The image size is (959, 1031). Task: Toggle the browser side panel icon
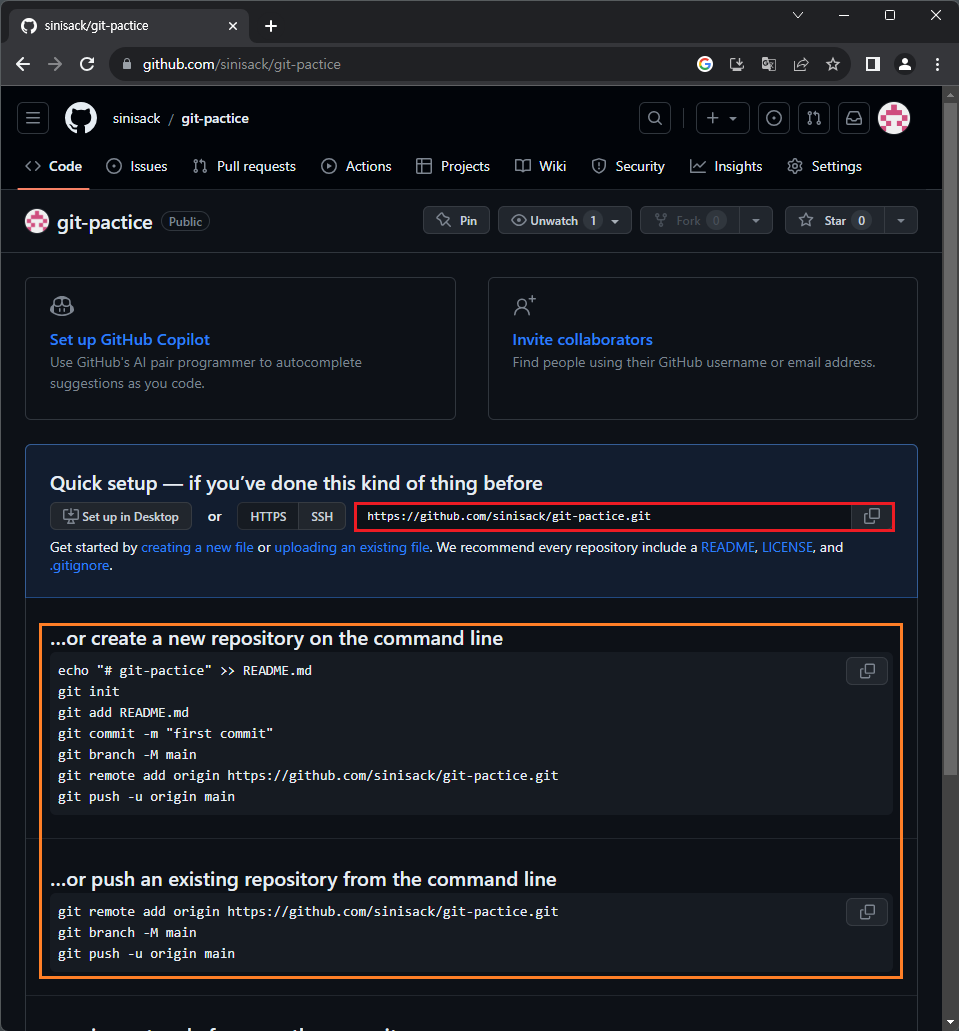click(873, 64)
